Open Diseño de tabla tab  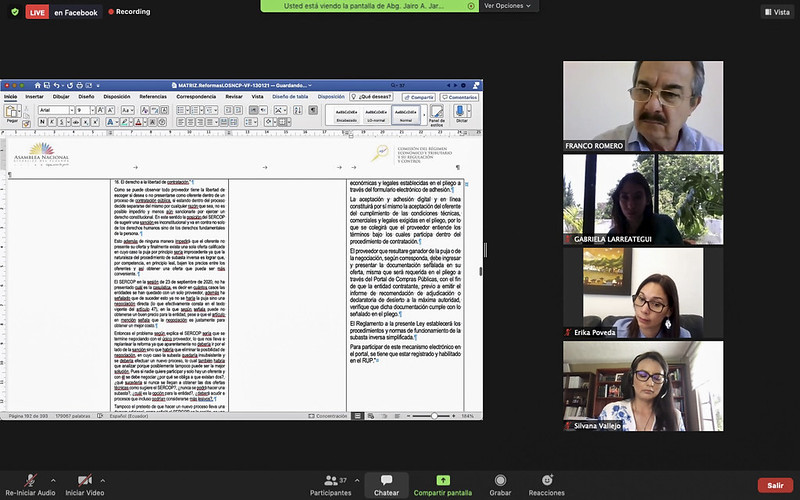pos(290,96)
